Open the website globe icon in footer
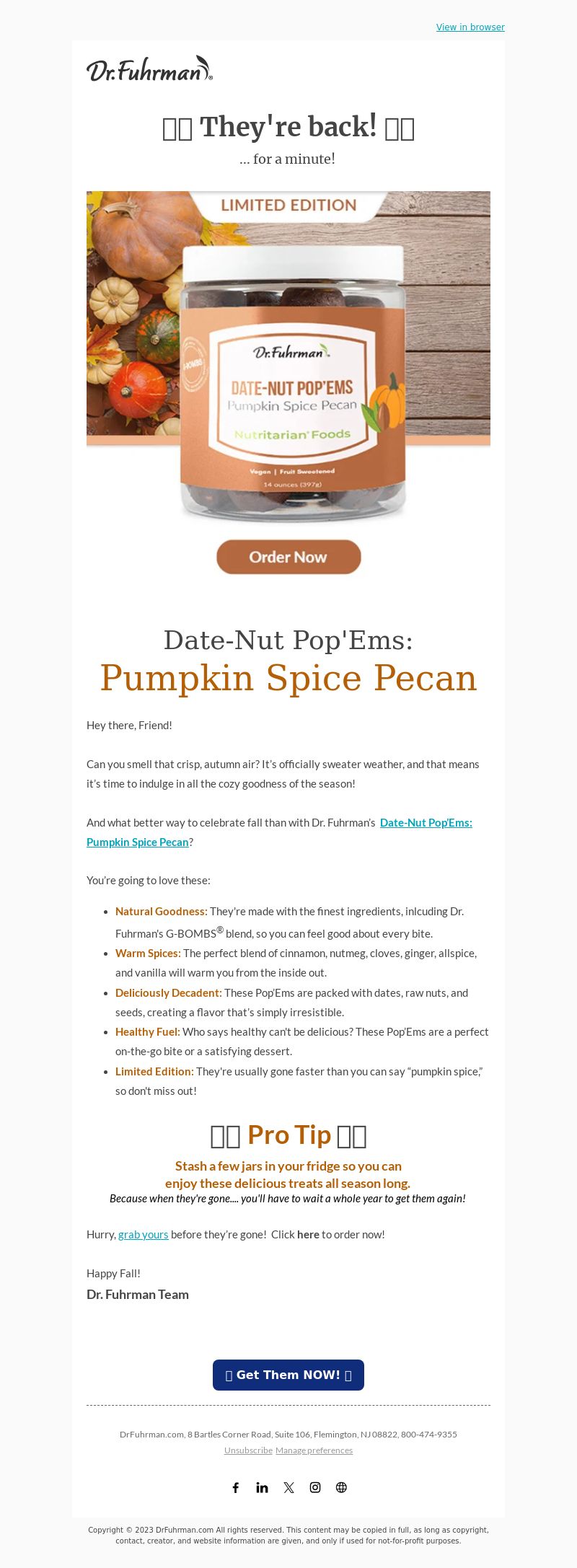The height and width of the screenshot is (1568, 577). (x=341, y=1487)
